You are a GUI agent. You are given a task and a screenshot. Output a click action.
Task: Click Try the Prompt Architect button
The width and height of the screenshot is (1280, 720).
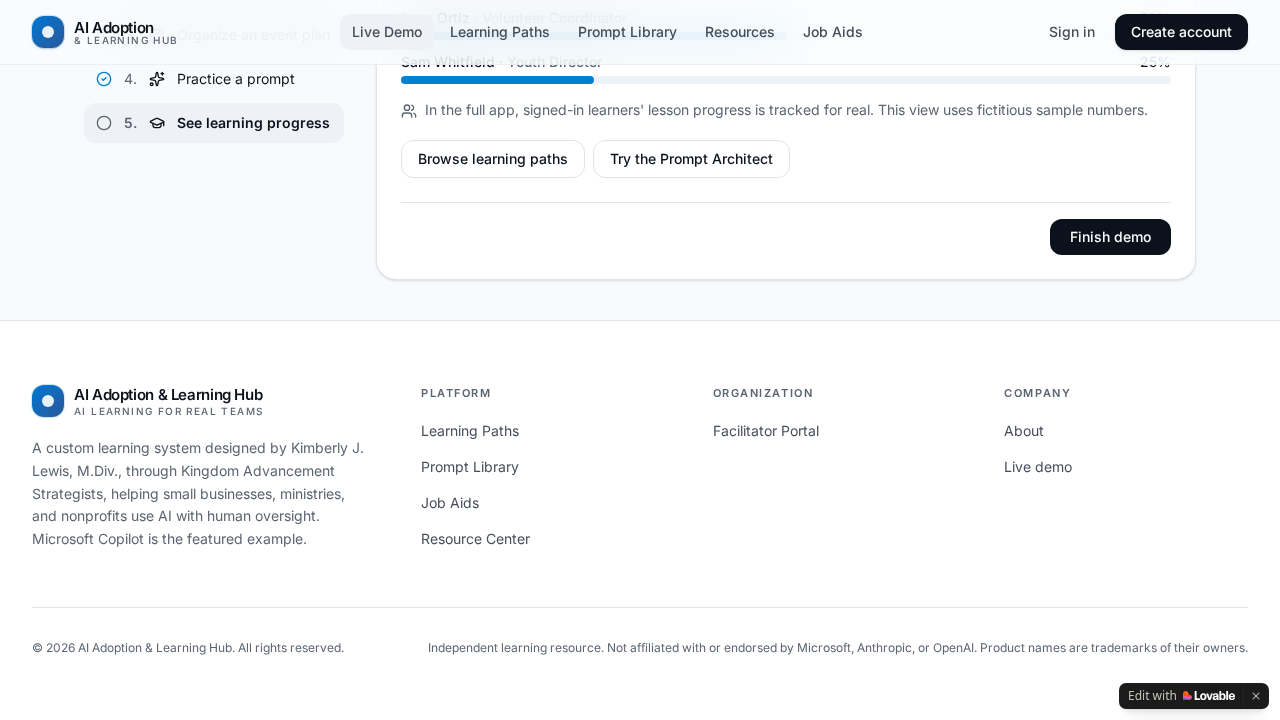coord(691,159)
